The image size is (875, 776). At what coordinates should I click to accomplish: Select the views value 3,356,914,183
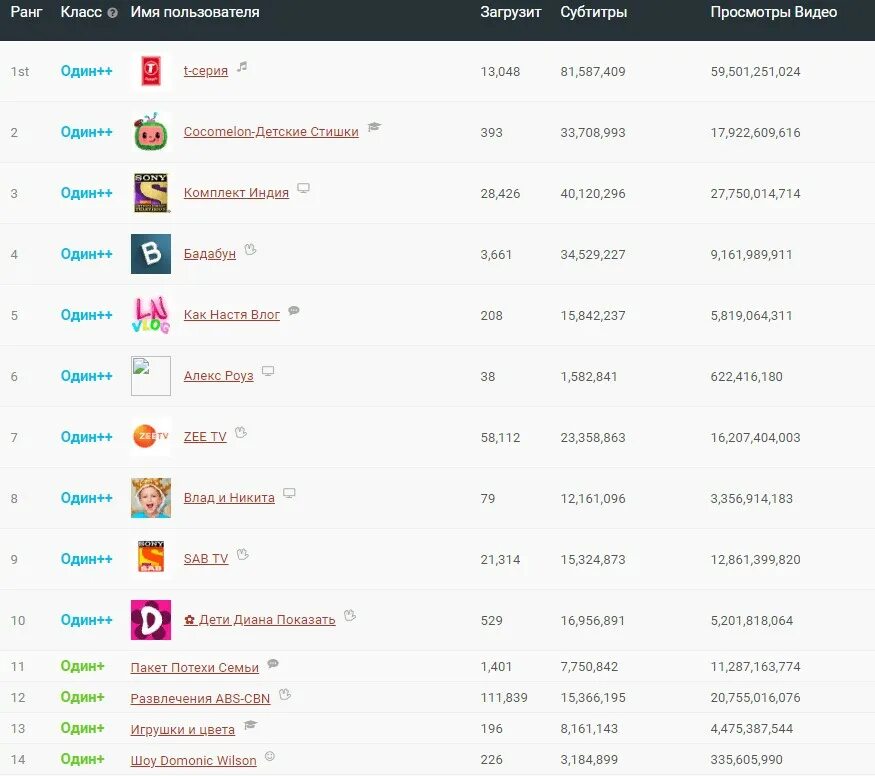751,499
